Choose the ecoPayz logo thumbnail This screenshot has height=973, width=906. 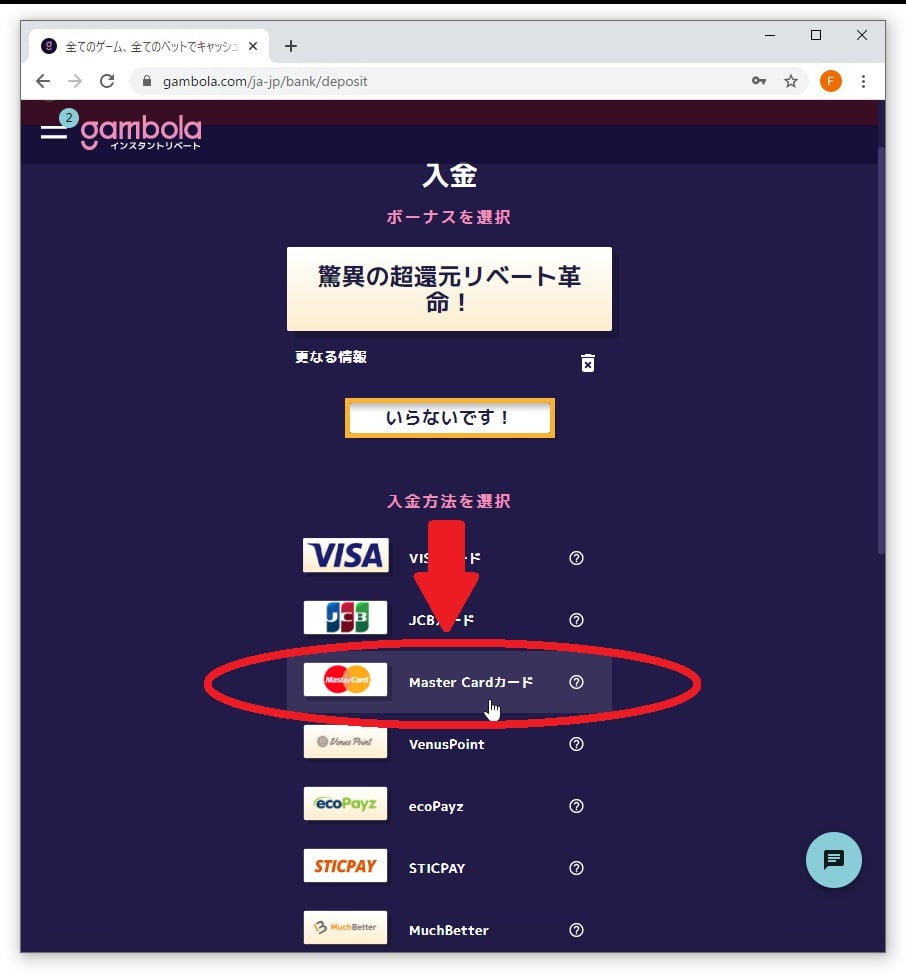(x=345, y=804)
